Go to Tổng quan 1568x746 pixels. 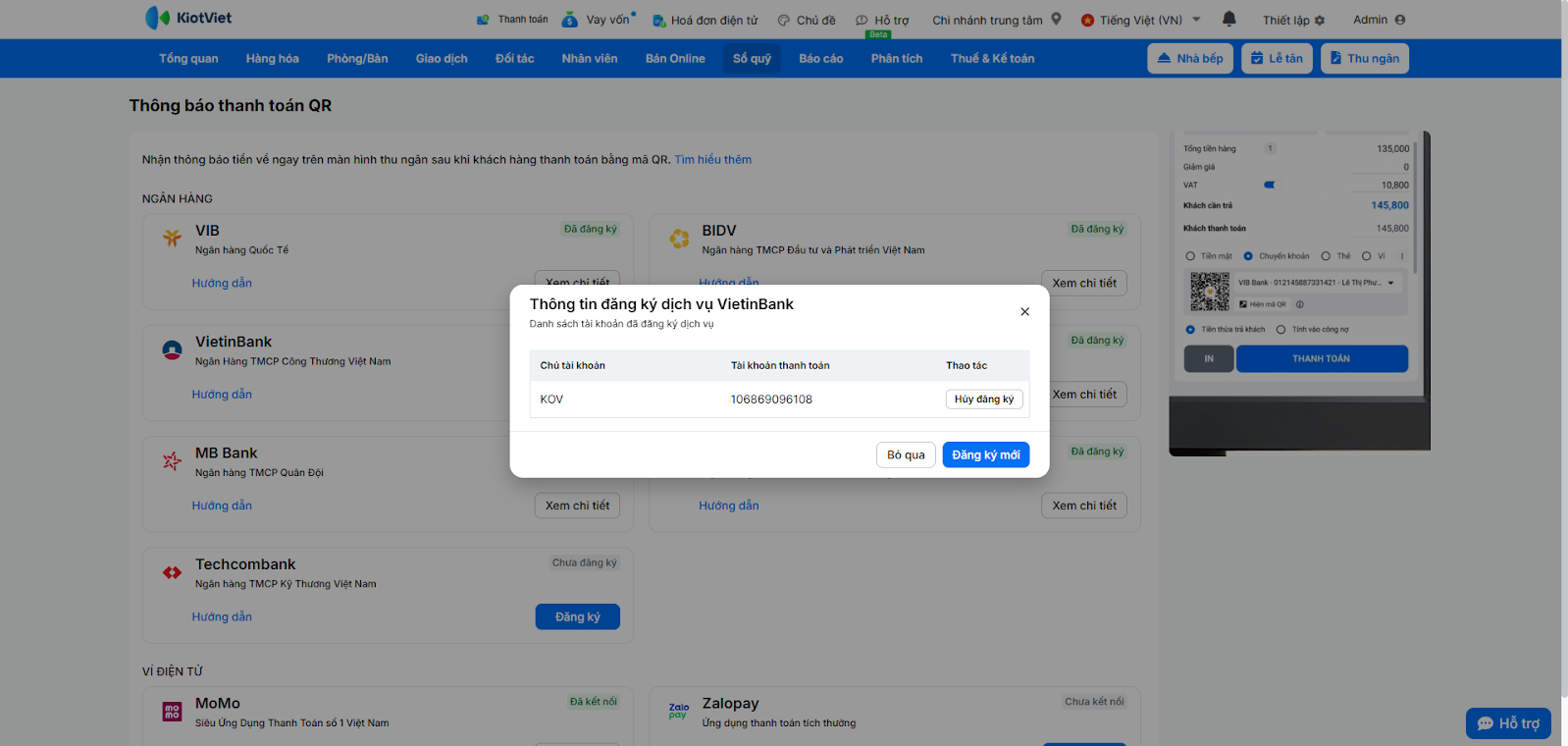pos(188,59)
